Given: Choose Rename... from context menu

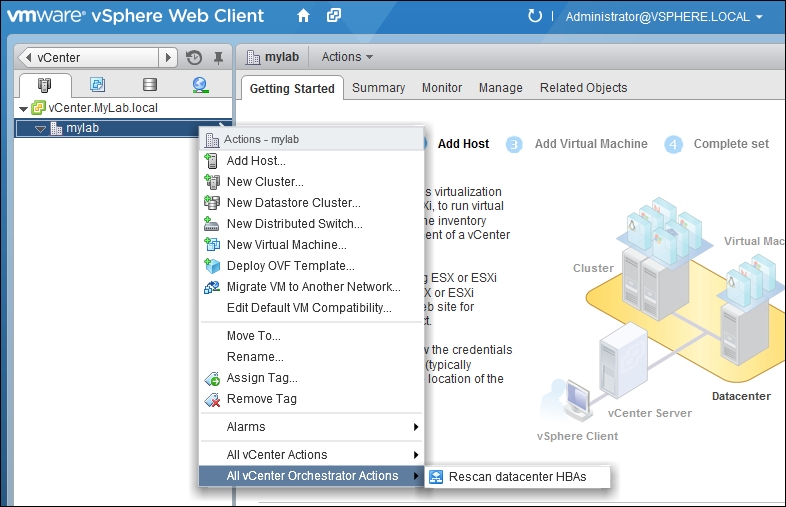Looking at the screenshot, I should coord(311,357).
